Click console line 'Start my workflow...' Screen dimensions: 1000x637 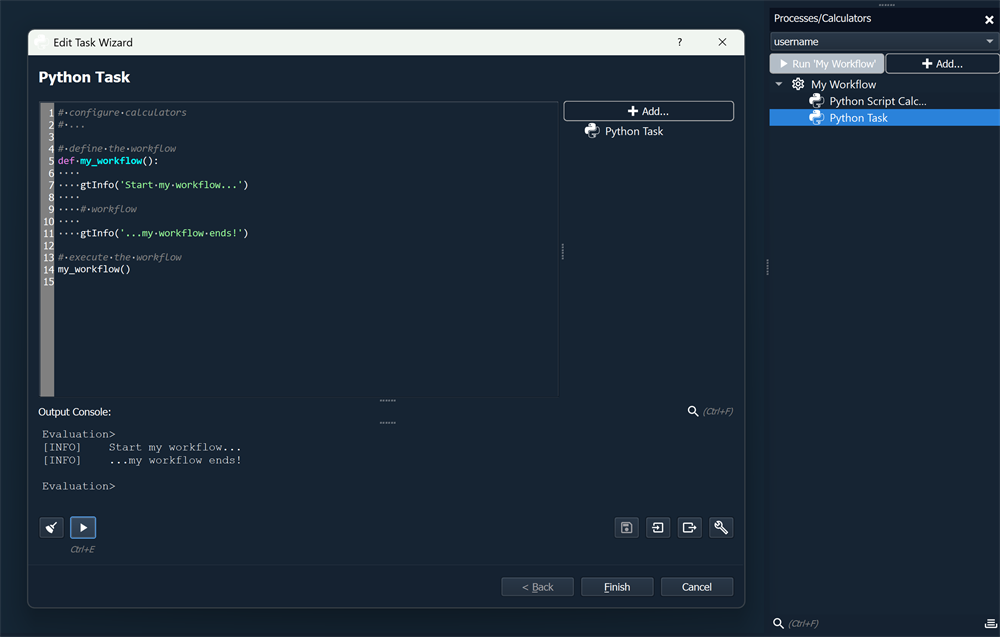click(x=175, y=447)
